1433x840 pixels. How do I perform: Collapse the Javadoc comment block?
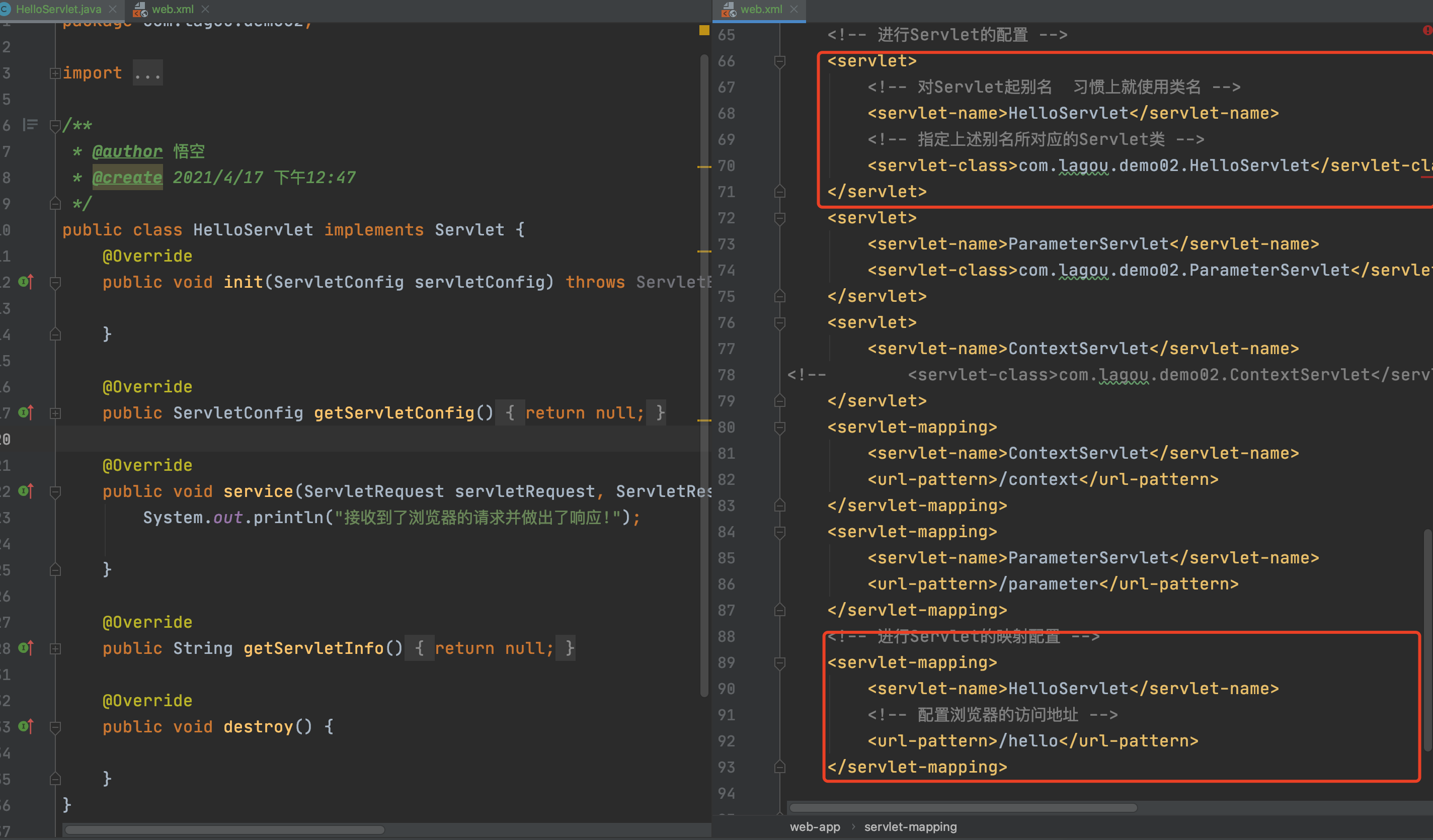(x=55, y=126)
